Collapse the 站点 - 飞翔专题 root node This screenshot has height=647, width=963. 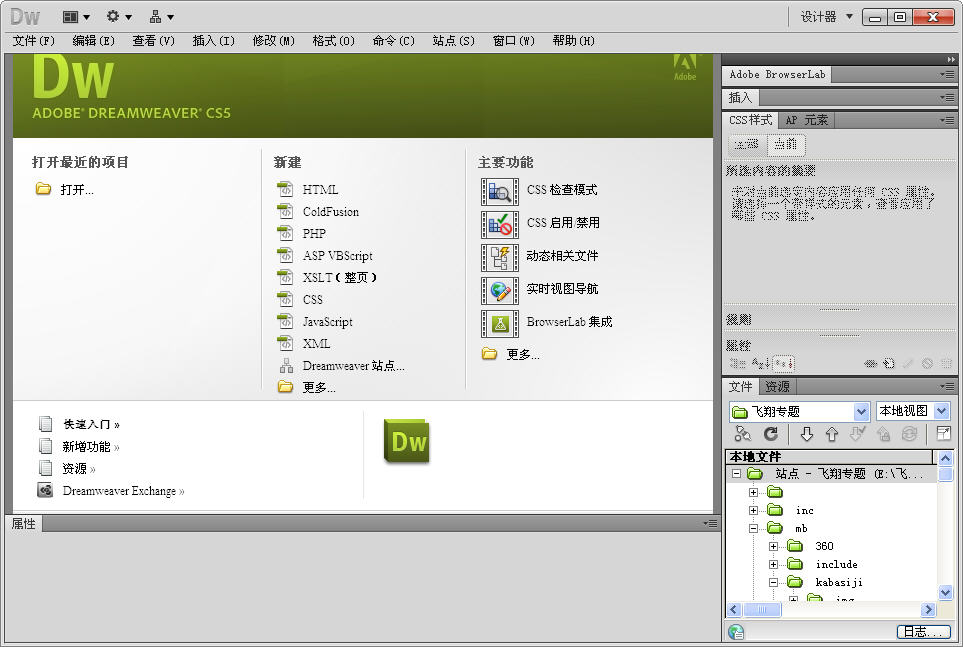736,474
